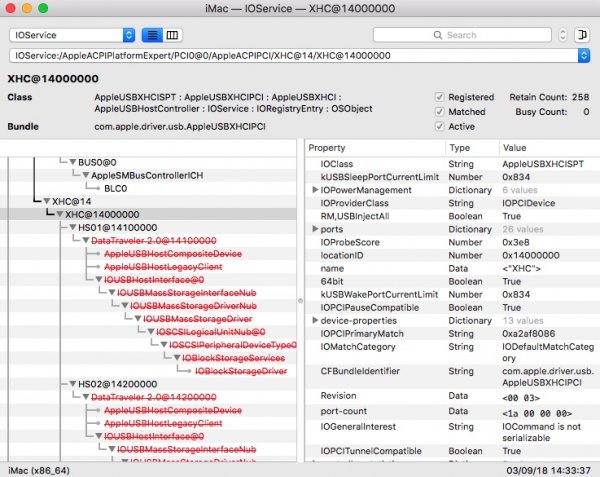Select the kUSBSleepPortCurrentLimit property
The width and height of the screenshot is (600, 477).
(x=453, y=177)
